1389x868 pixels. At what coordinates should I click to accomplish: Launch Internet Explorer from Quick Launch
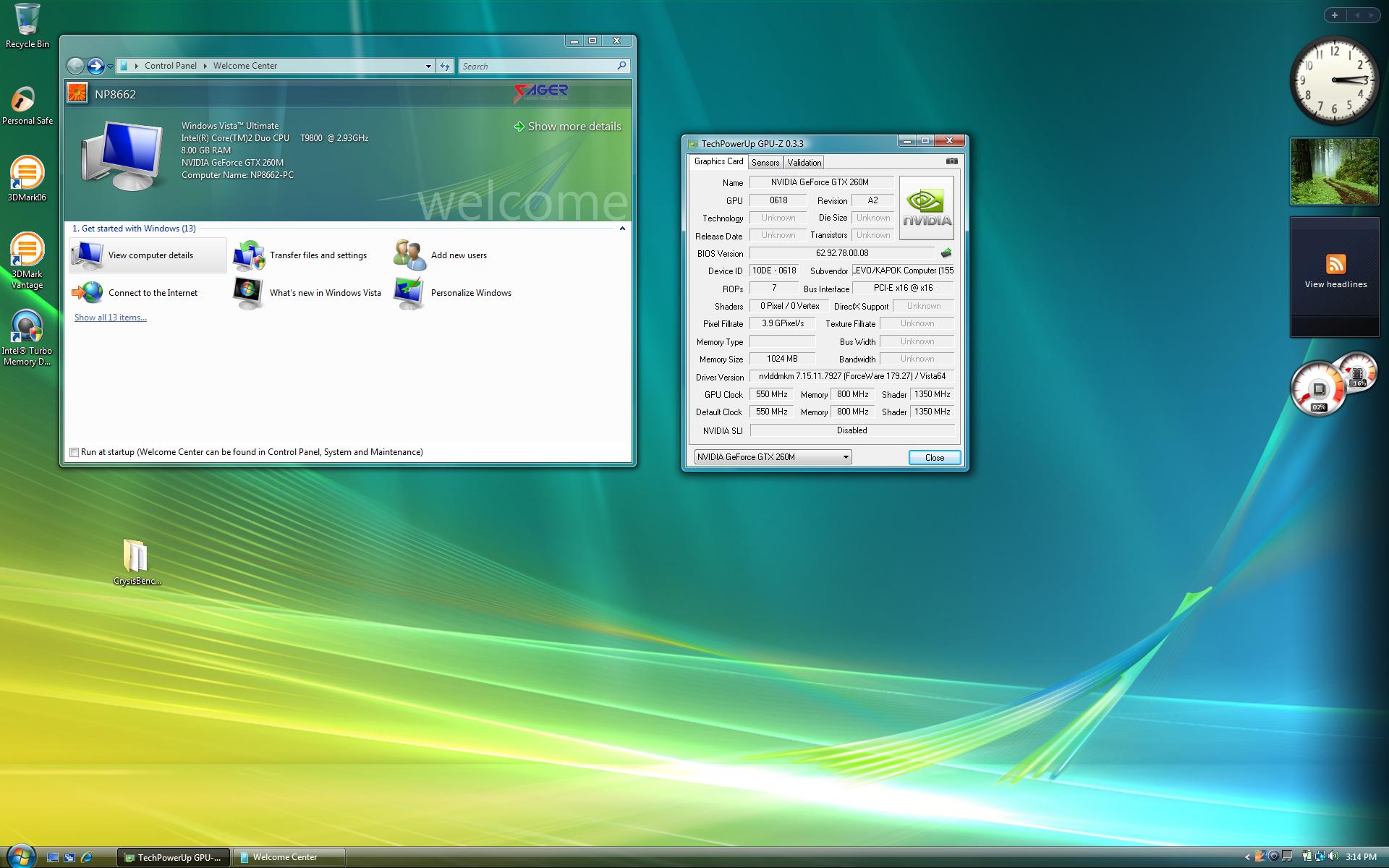tap(86, 857)
